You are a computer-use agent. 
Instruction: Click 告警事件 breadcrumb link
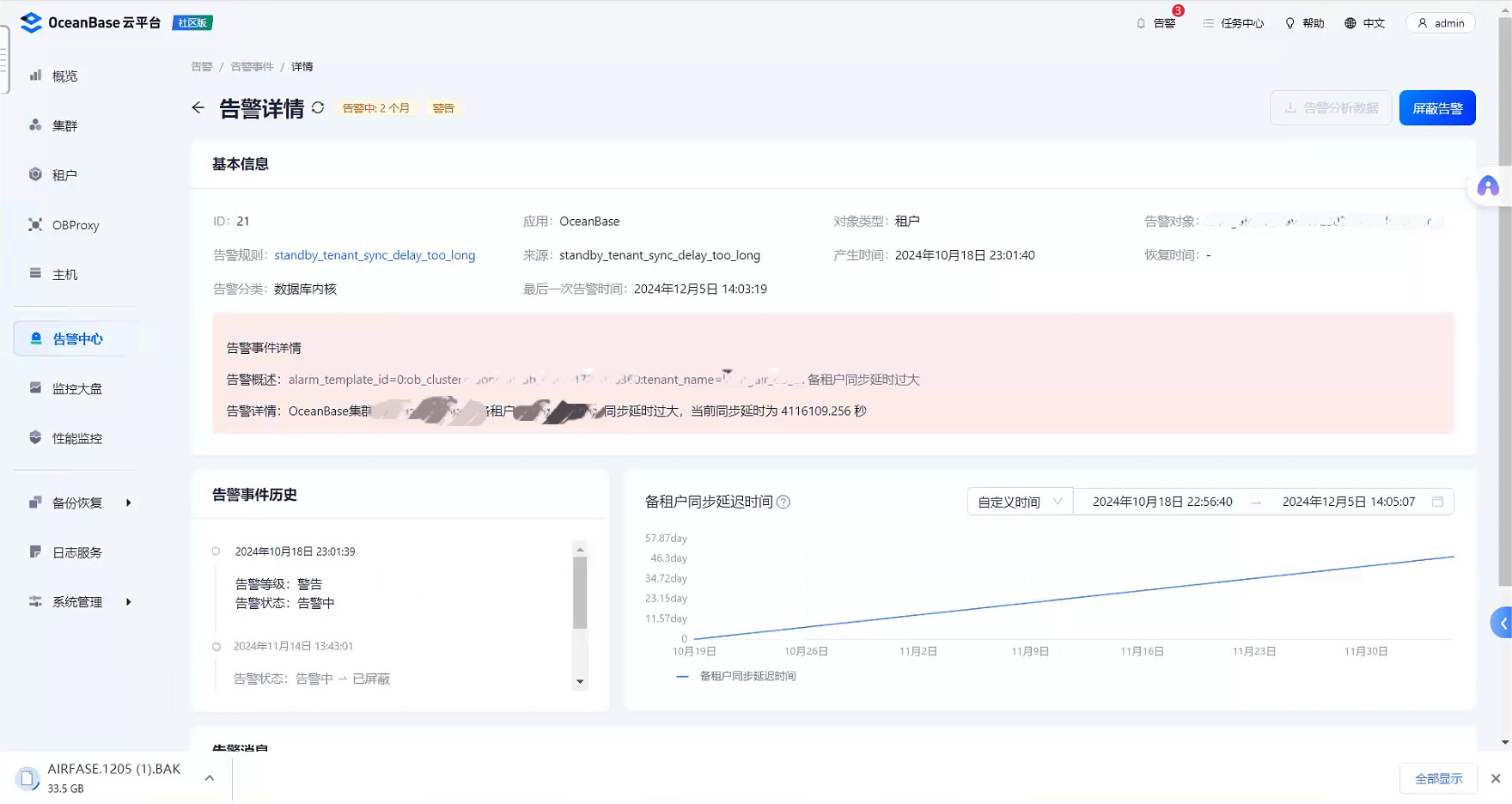coord(252,67)
